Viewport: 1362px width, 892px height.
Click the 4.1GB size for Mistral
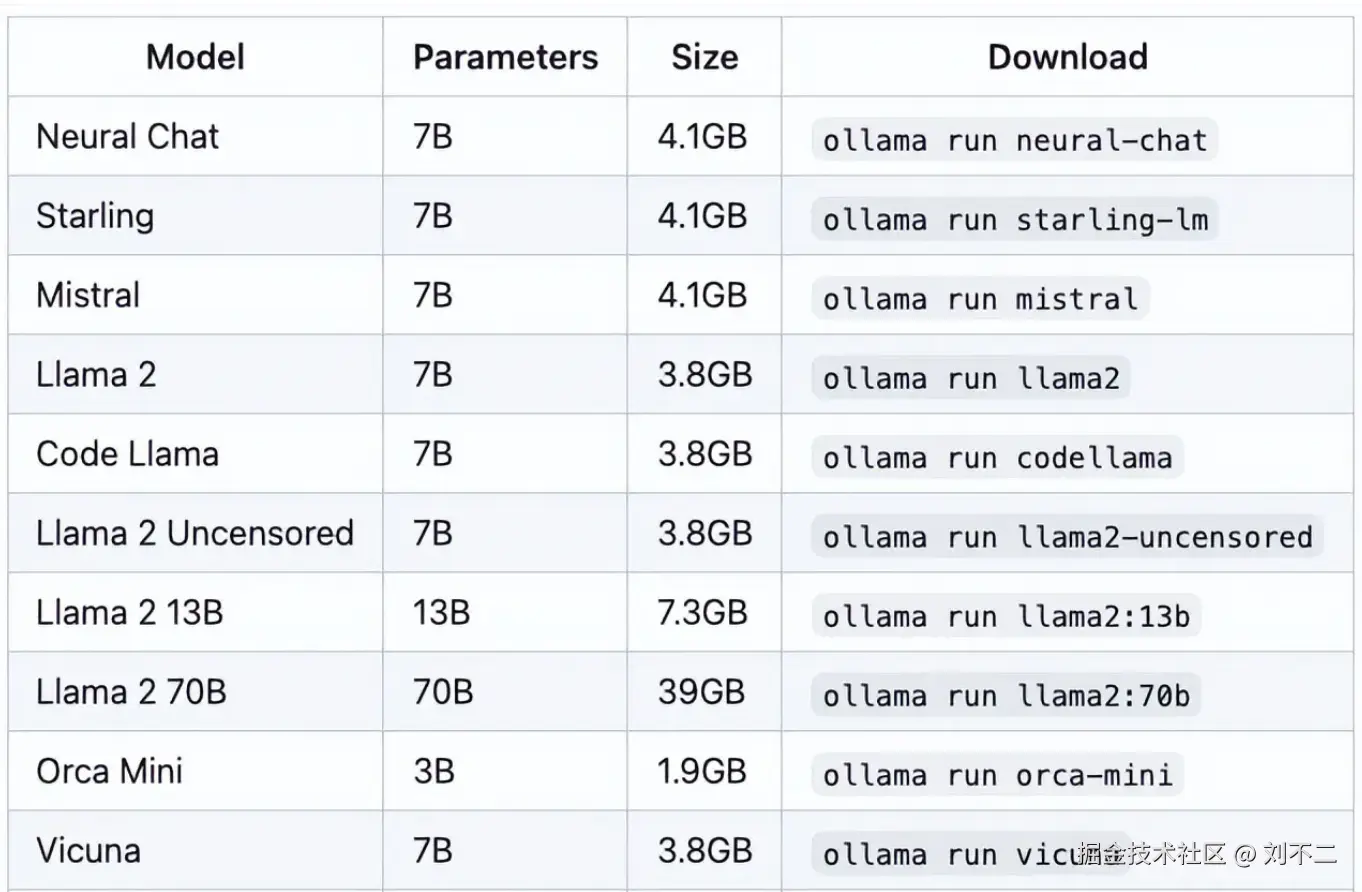(702, 295)
